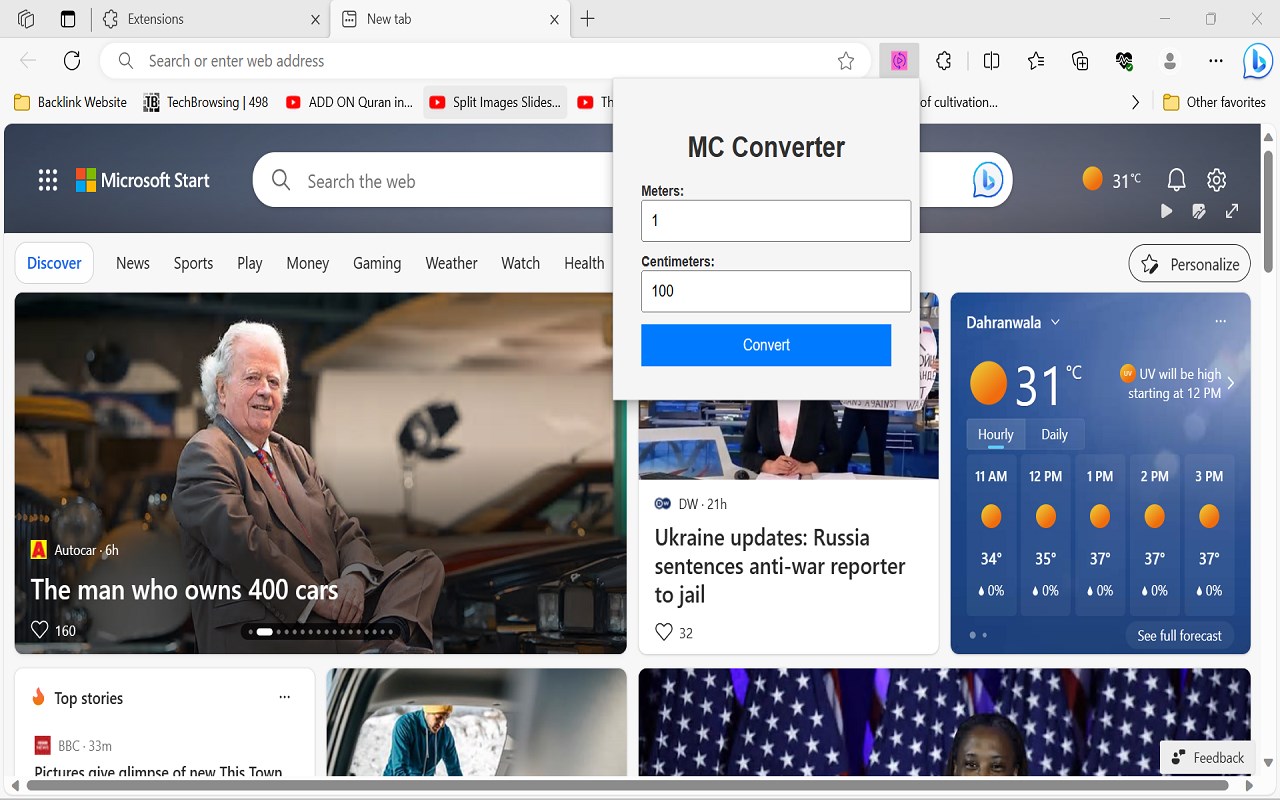Expand favorites bar overflow chevron

[1135, 102]
